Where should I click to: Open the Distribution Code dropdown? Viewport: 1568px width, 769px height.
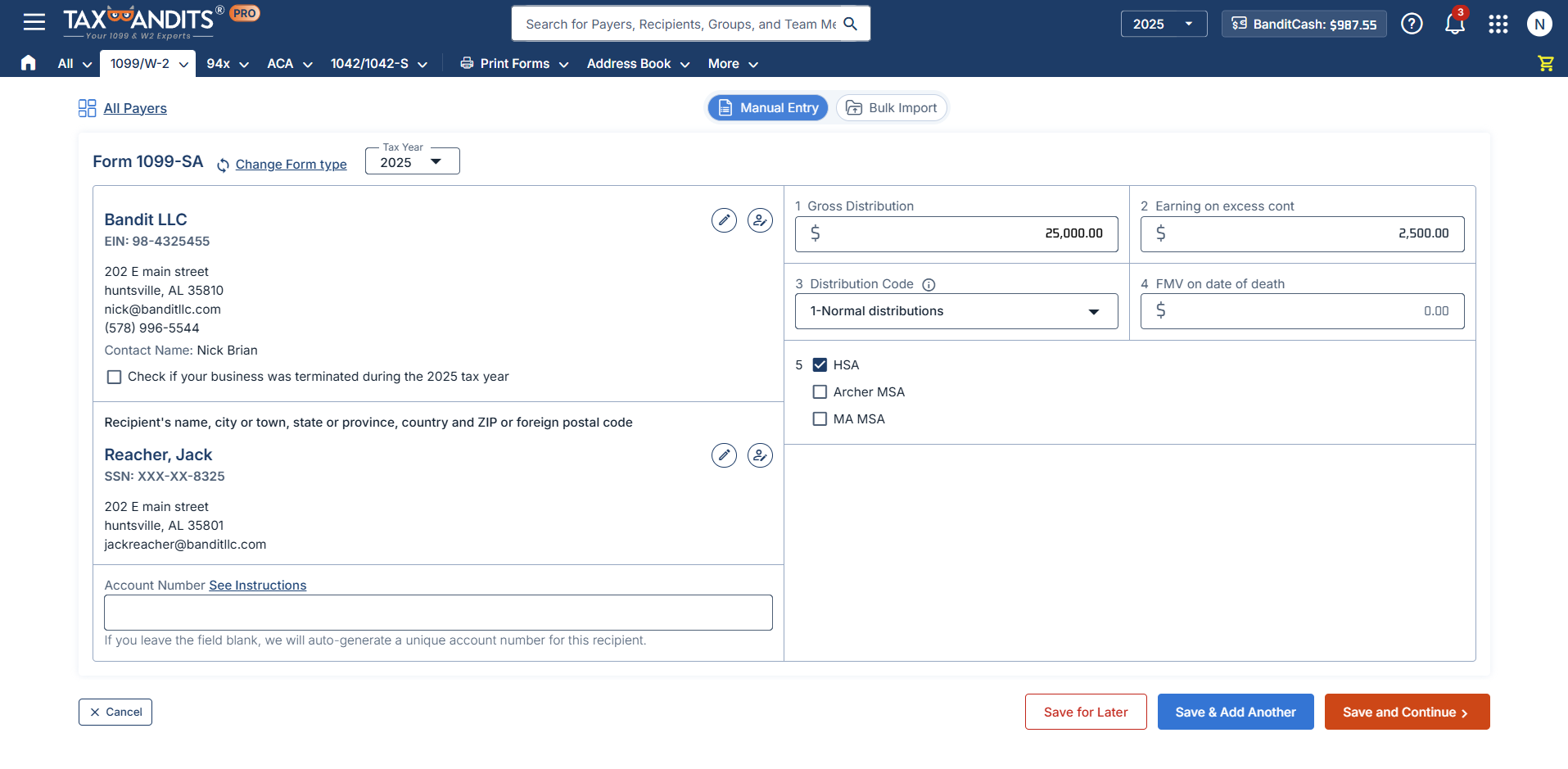(956, 311)
